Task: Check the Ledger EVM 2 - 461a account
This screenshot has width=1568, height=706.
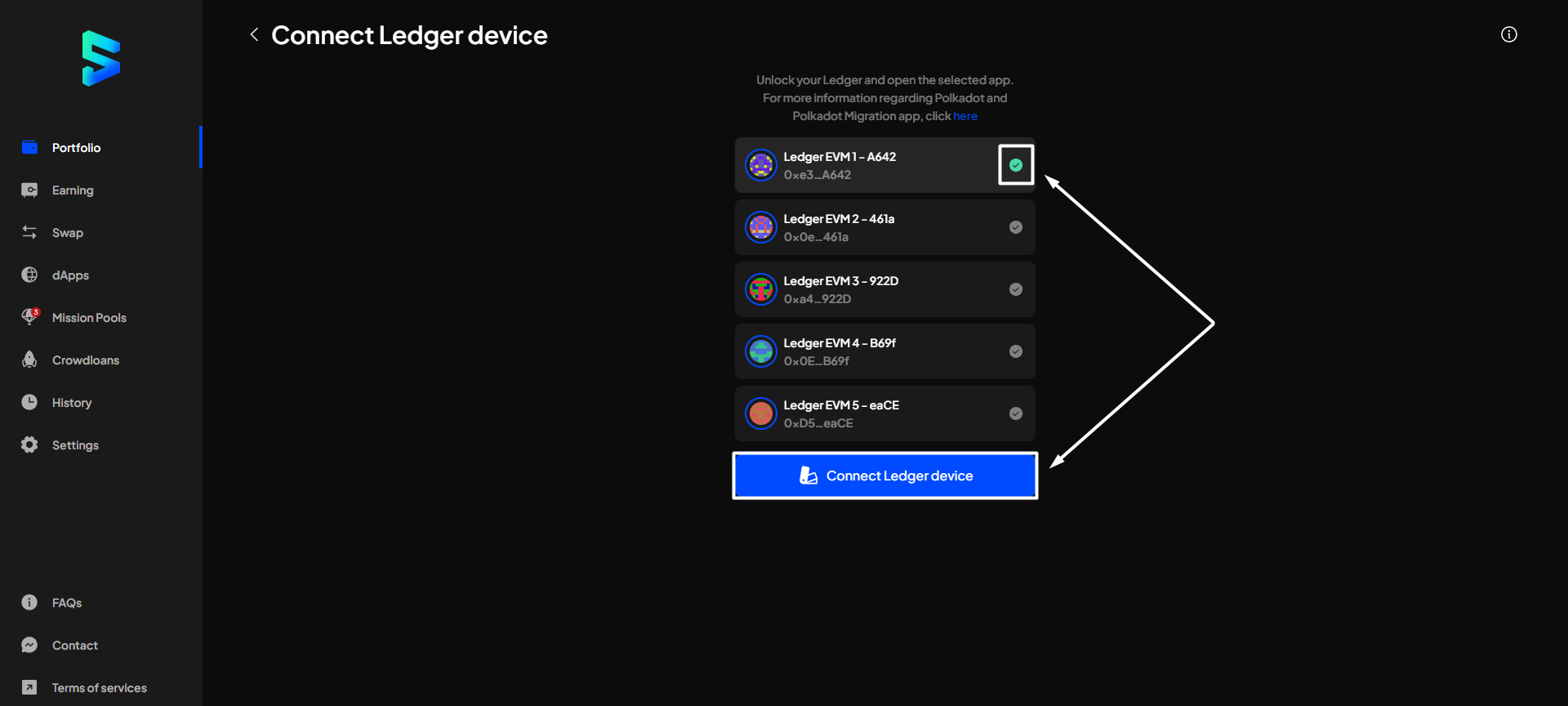Action: click(x=1015, y=227)
